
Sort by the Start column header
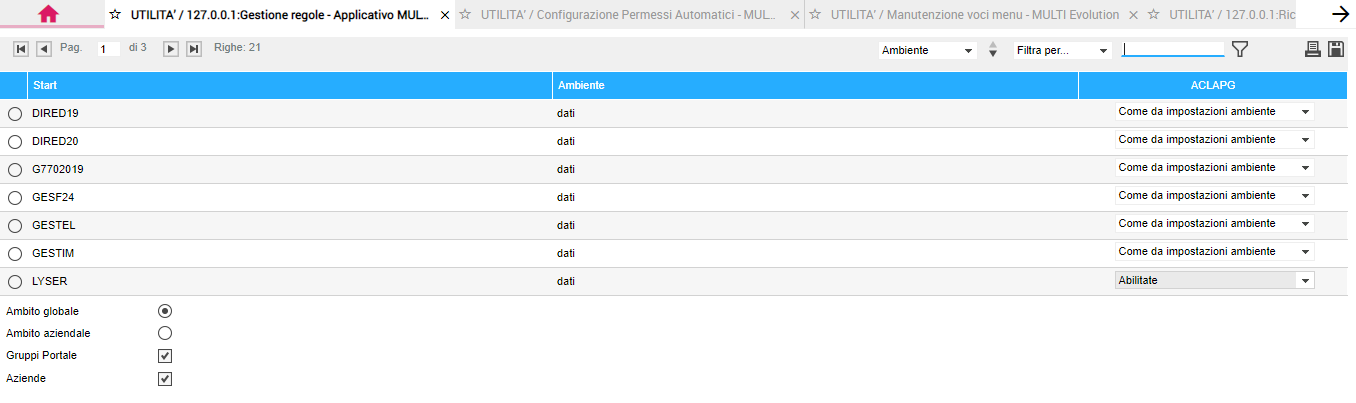point(45,86)
